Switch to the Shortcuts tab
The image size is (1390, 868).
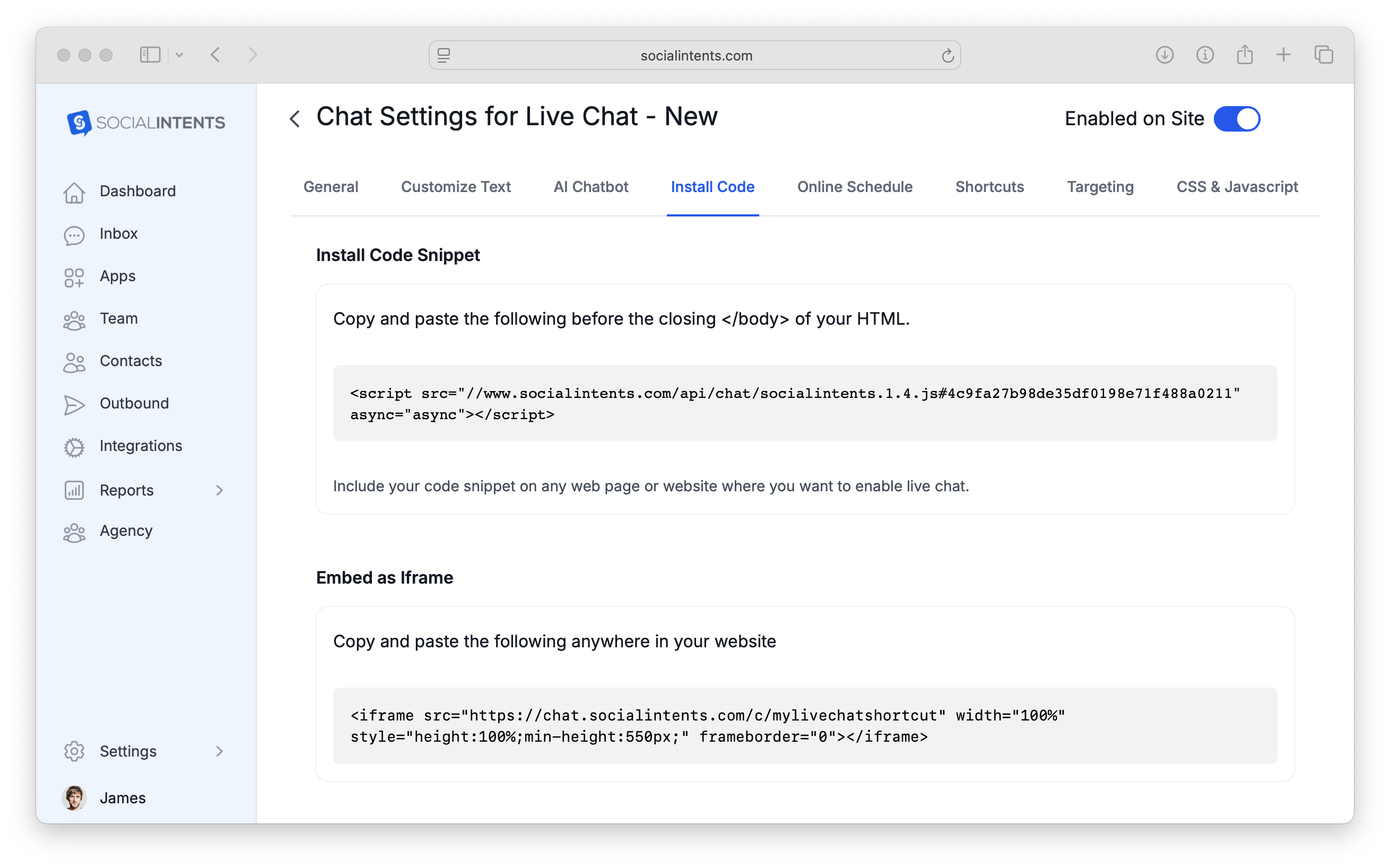pyautogui.click(x=989, y=187)
